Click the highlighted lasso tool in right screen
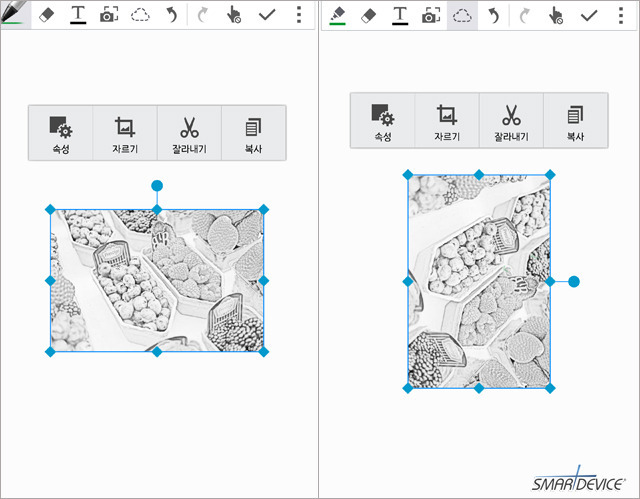Image resolution: width=640 pixels, height=499 pixels. click(x=462, y=16)
